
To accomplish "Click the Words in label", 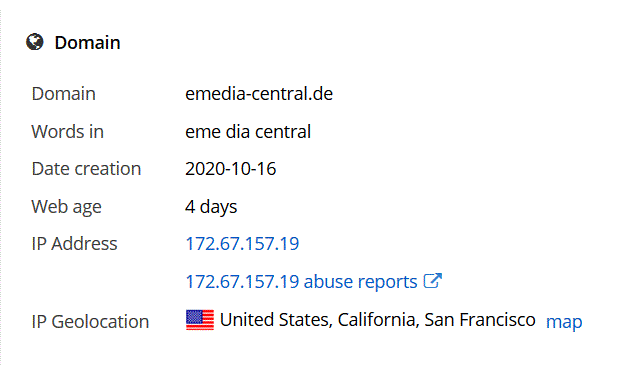I will click(68, 131).
